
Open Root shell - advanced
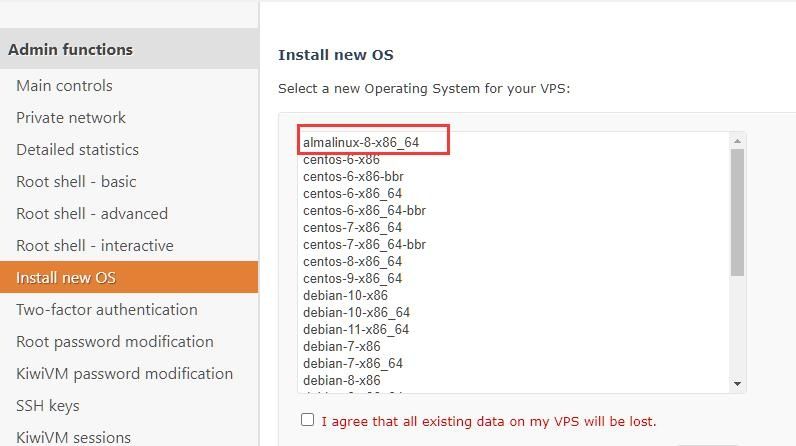(92, 214)
